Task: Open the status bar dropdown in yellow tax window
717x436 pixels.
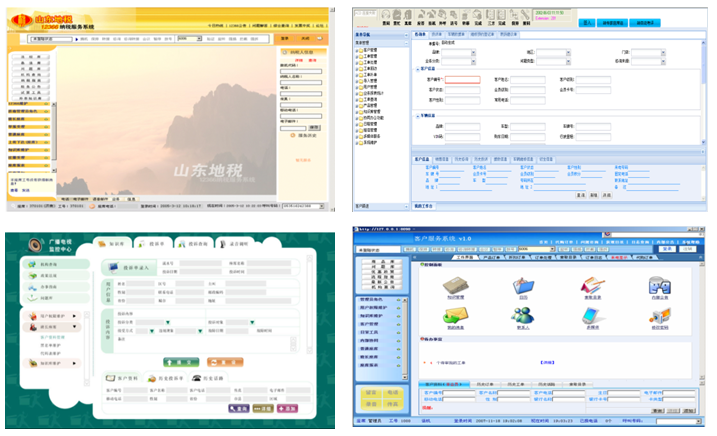Action: point(322,206)
